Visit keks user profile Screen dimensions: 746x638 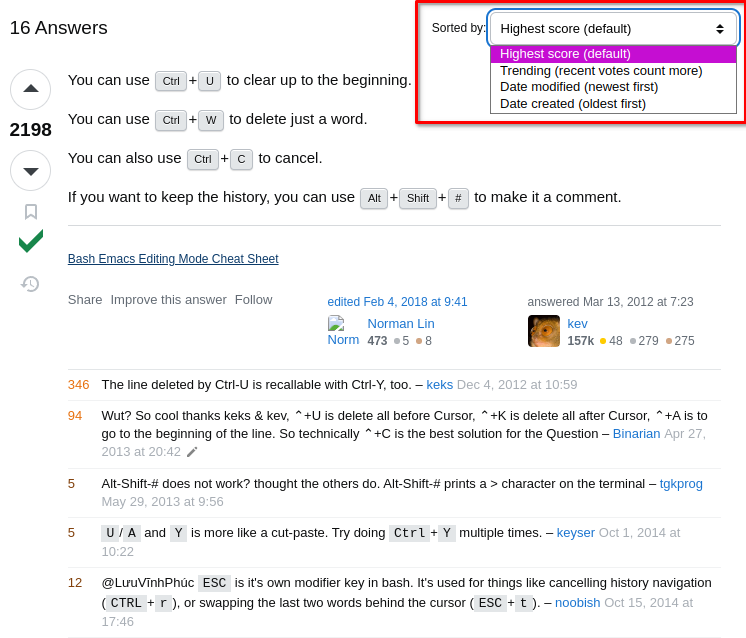(440, 384)
